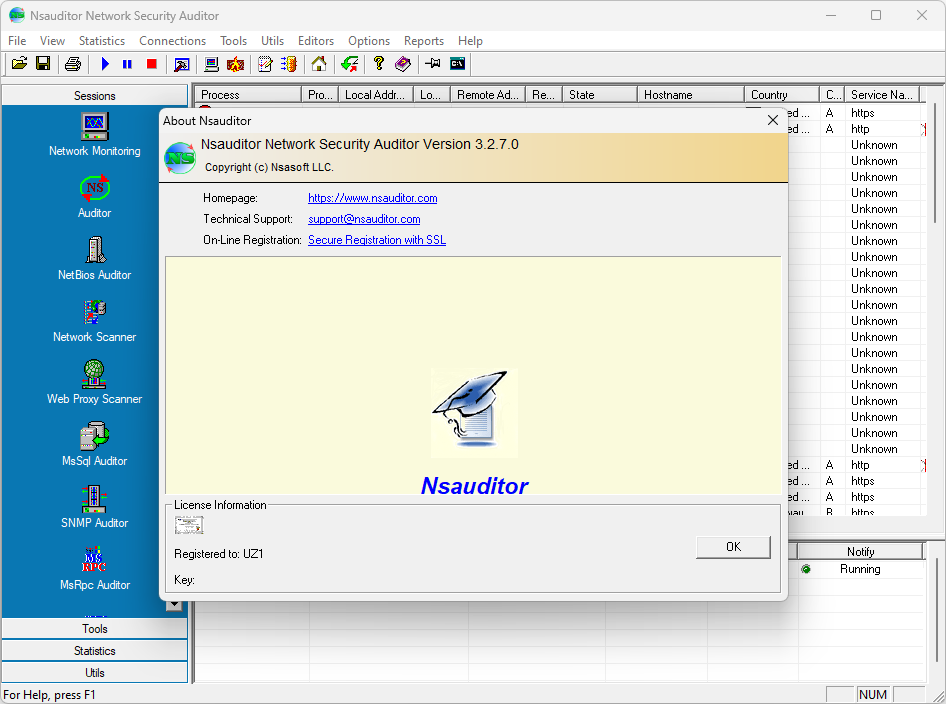Screen dimensions: 946x704
Task: Click the Nsauditor graduation cap logo
Action: 474,413
